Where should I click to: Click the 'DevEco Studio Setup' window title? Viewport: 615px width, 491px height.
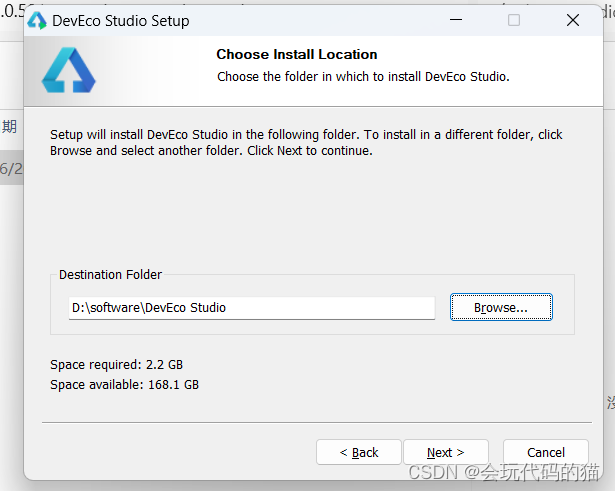point(121,21)
